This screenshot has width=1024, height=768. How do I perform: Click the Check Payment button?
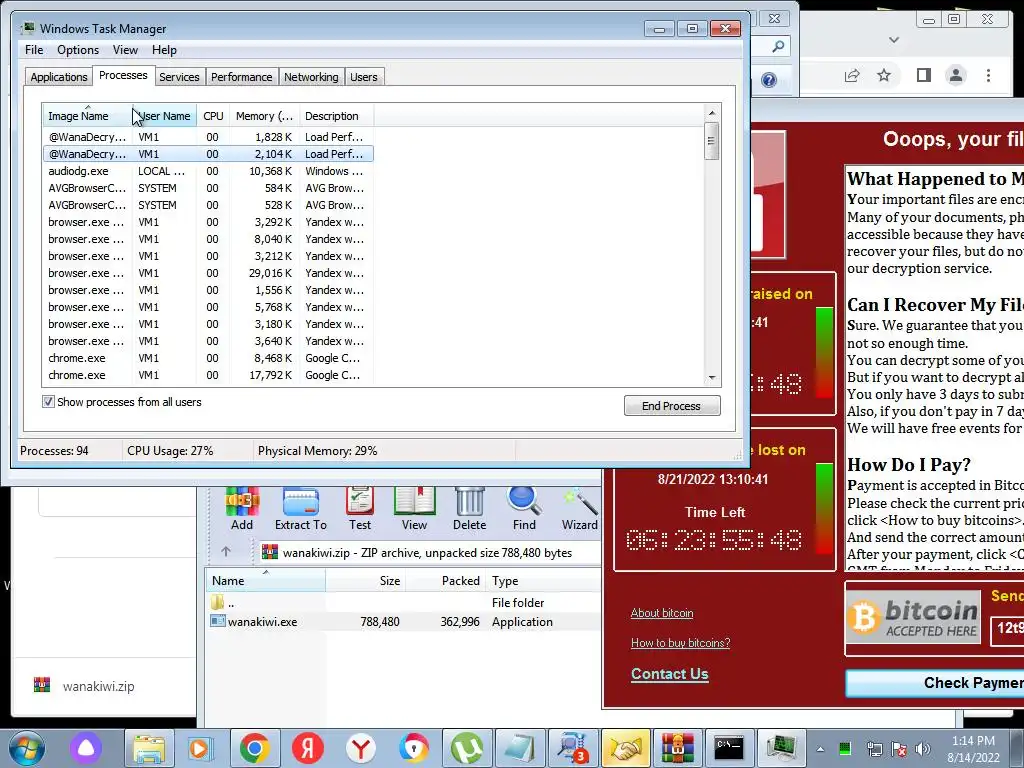point(935,683)
